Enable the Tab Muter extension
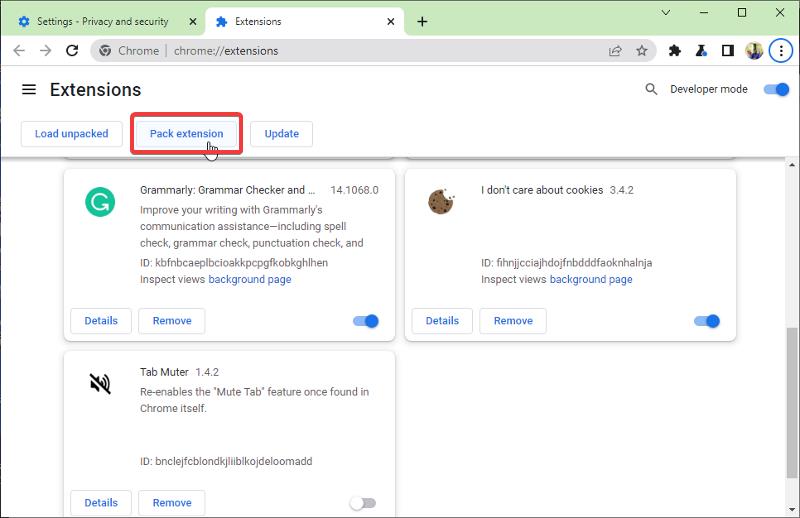Image resolution: width=800 pixels, height=518 pixels. pos(363,503)
